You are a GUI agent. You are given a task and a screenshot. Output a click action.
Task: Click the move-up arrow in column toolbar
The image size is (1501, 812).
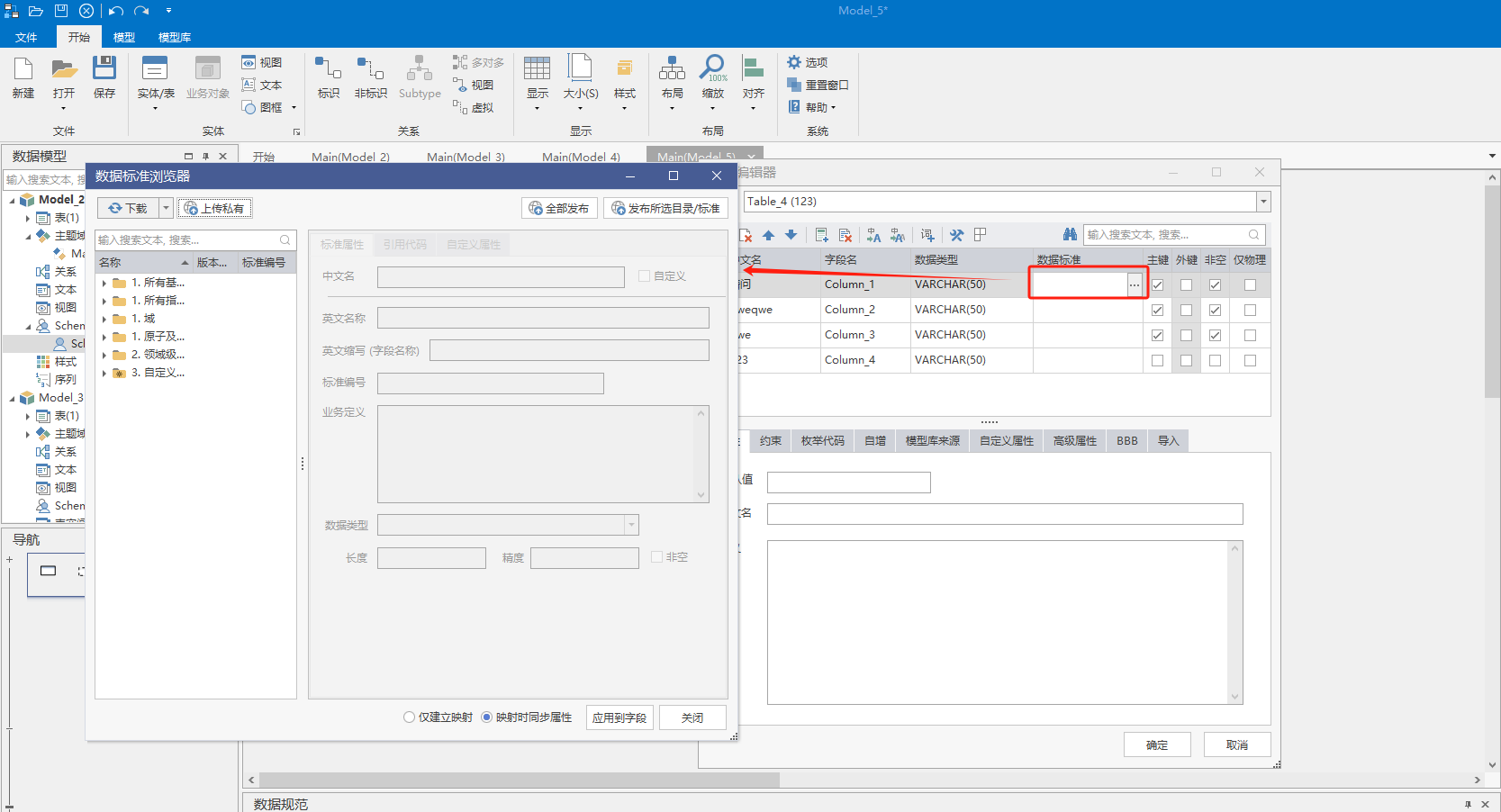point(768,235)
